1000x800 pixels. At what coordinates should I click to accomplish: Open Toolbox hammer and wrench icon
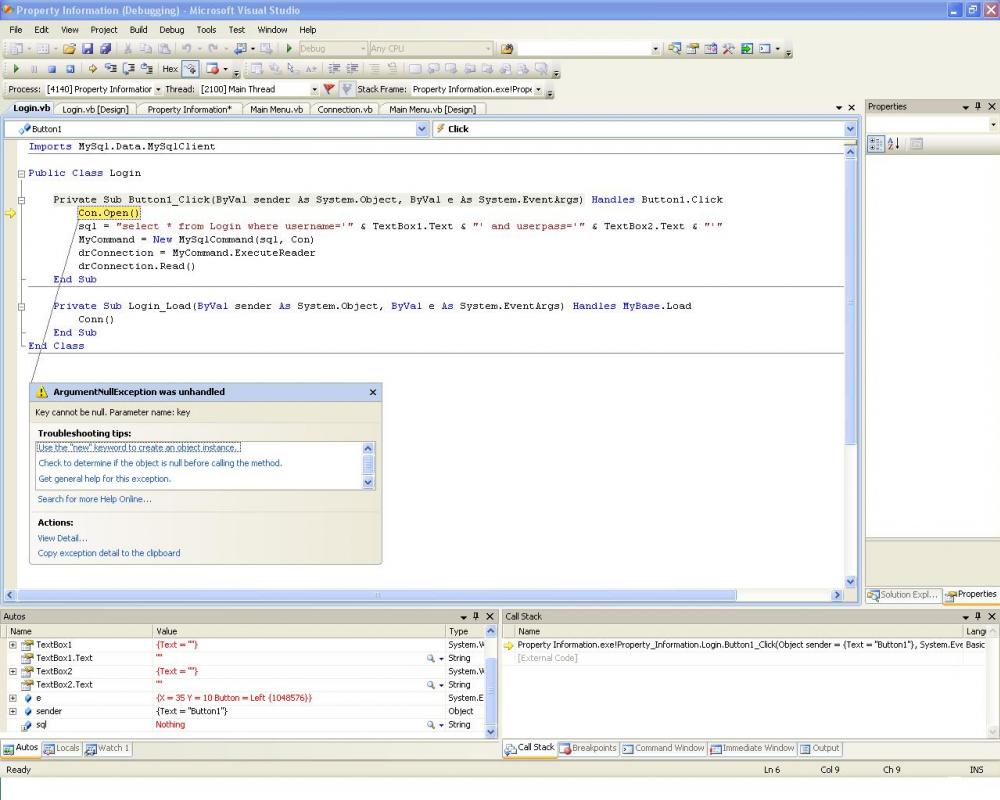point(728,48)
